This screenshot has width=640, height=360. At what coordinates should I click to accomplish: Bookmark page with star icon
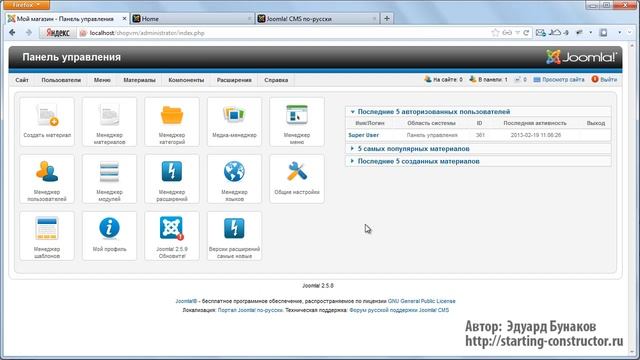pyautogui.click(x=495, y=33)
